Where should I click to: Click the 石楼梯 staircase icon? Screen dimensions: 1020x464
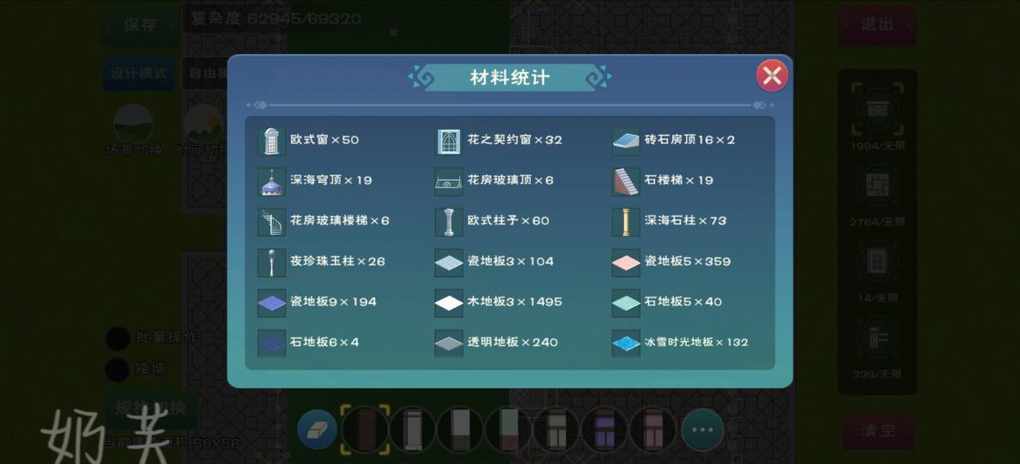[x=626, y=181]
